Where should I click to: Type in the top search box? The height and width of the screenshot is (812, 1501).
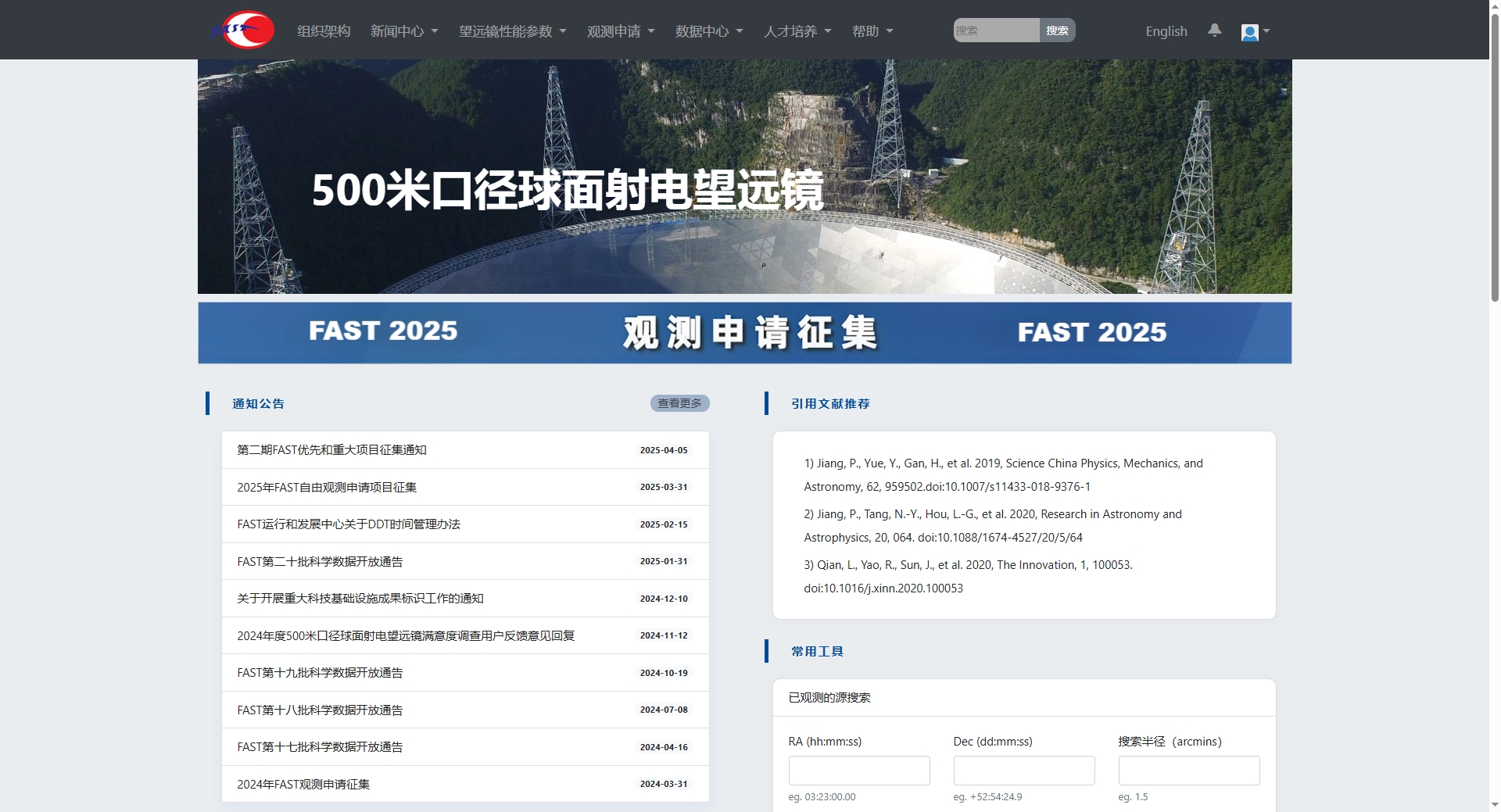pos(996,30)
